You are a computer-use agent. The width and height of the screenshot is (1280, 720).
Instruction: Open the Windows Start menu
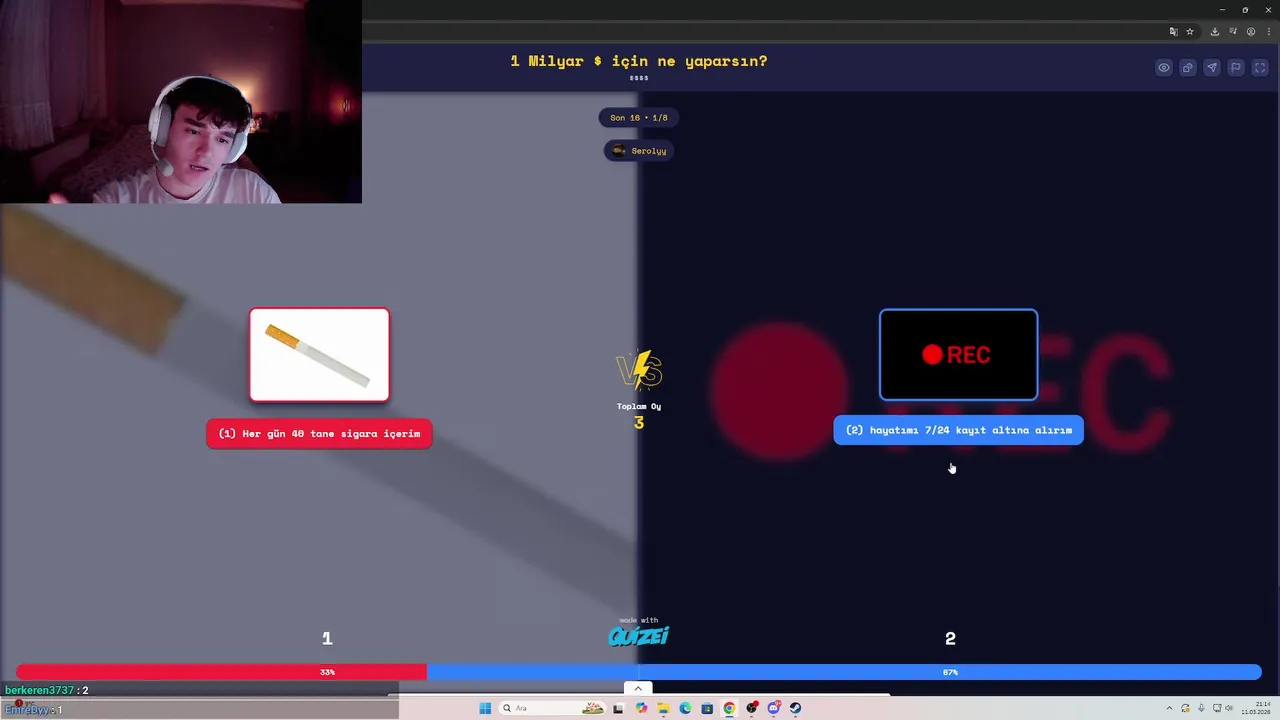coord(485,708)
